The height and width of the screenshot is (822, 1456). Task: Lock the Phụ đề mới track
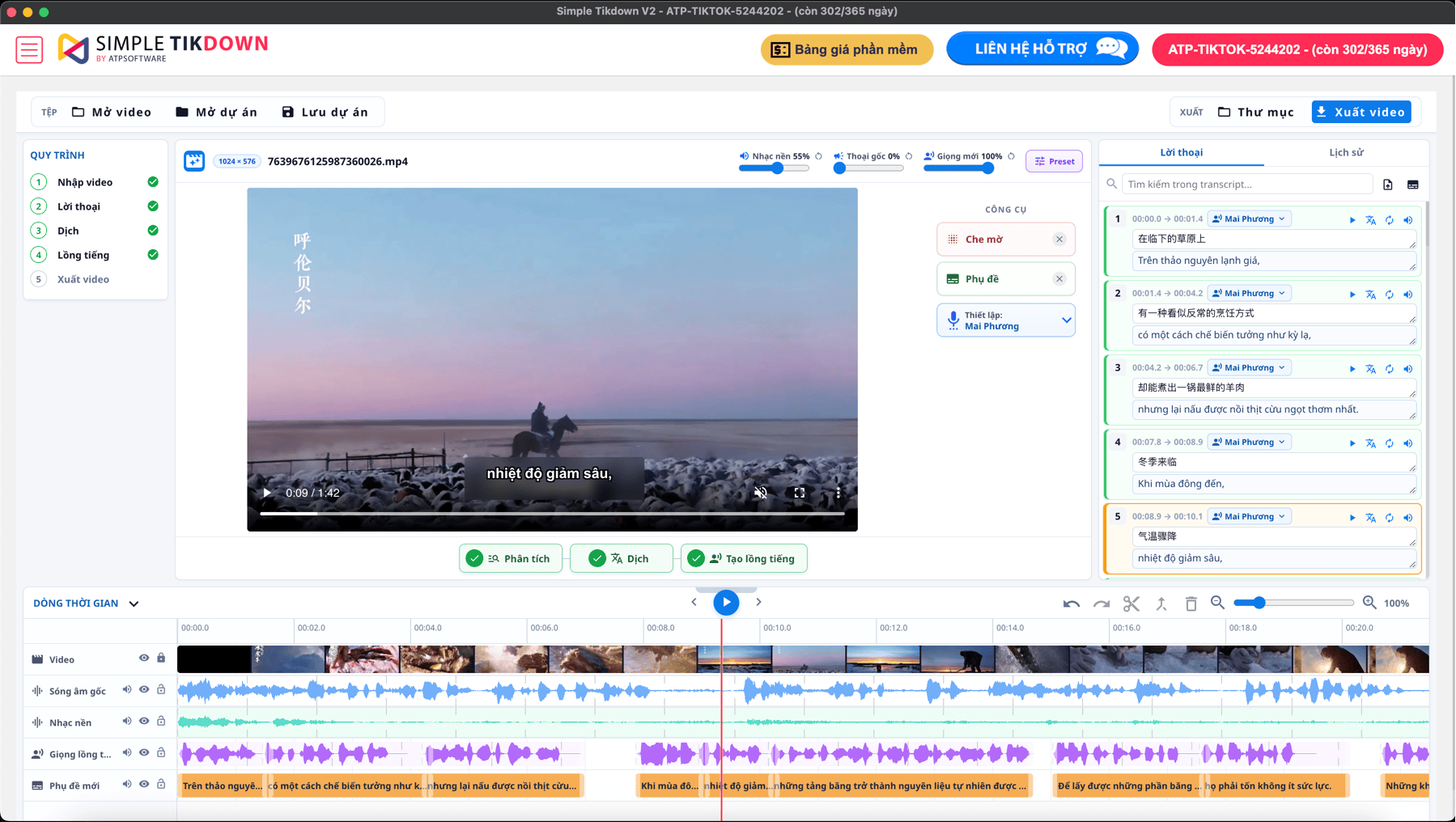pyautogui.click(x=161, y=785)
